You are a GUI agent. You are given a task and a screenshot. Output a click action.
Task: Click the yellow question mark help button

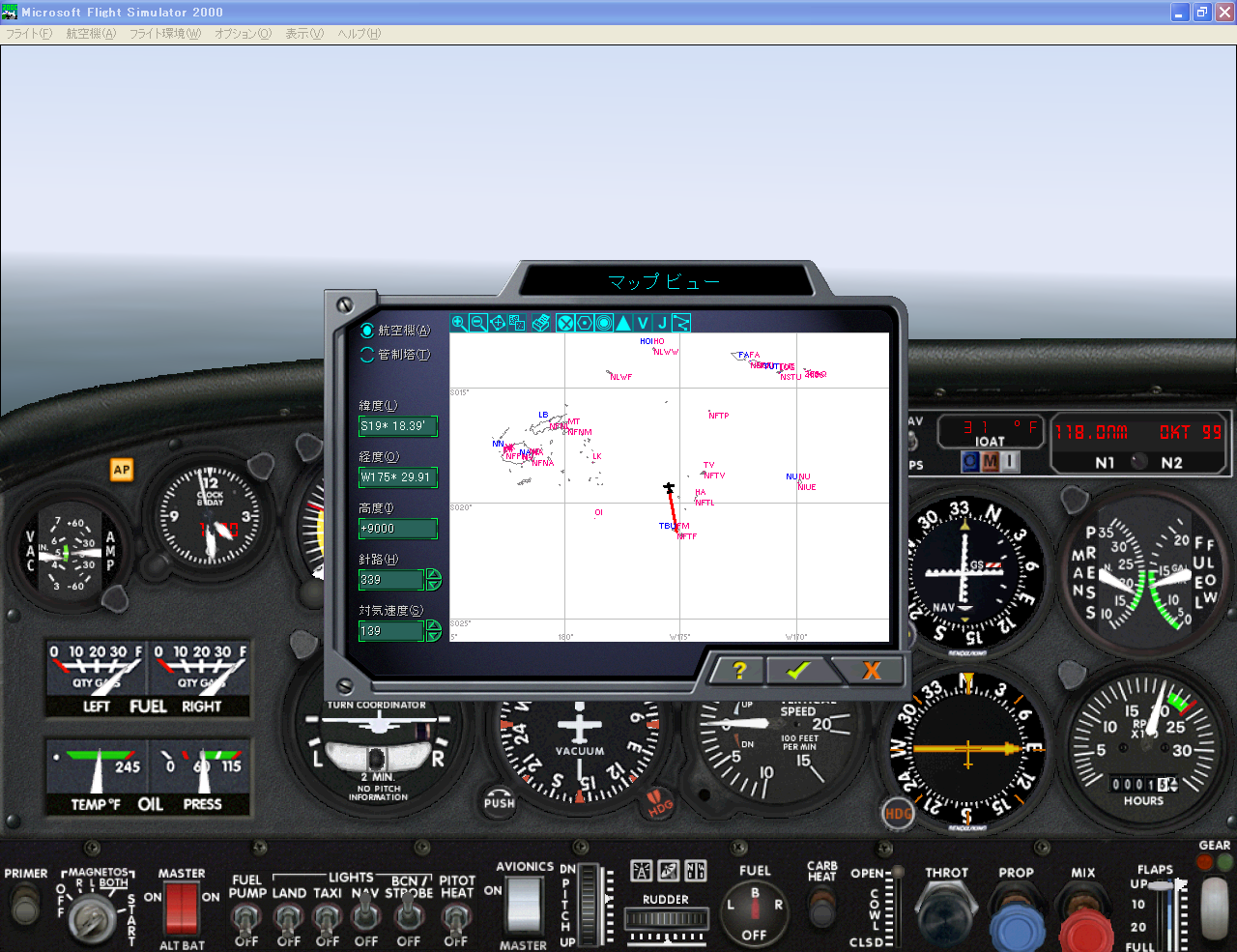tap(739, 671)
